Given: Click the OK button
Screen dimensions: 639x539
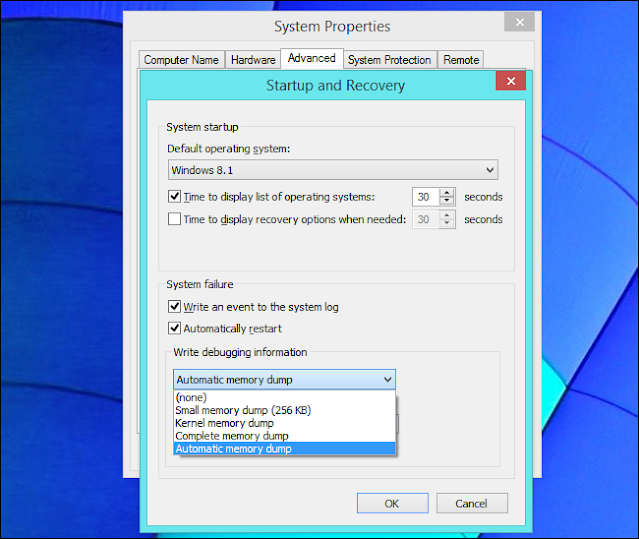Looking at the screenshot, I should pos(392,504).
